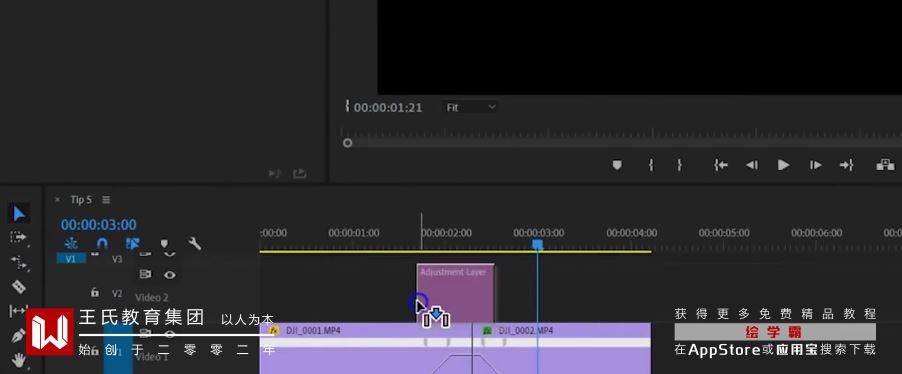Viewport: 902px width, 374px height.
Task: Click ruler at 00:00:01:00
Action: pos(354,233)
